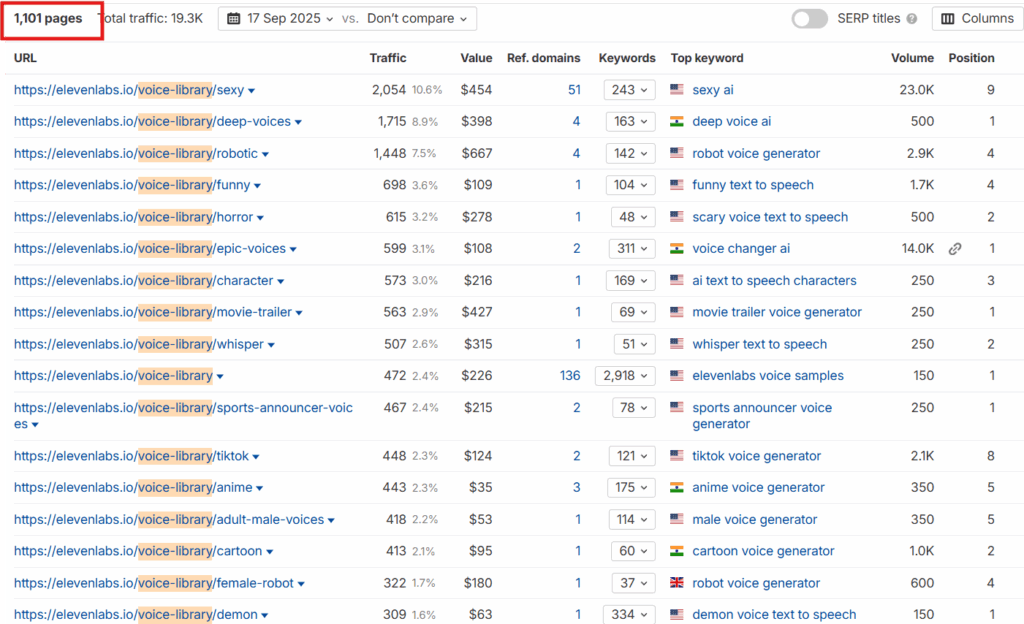Image resolution: width=1024 pixels, height=624 pixels.
Task: Sort by Ref. domains column header
Action: pos(543,58)
